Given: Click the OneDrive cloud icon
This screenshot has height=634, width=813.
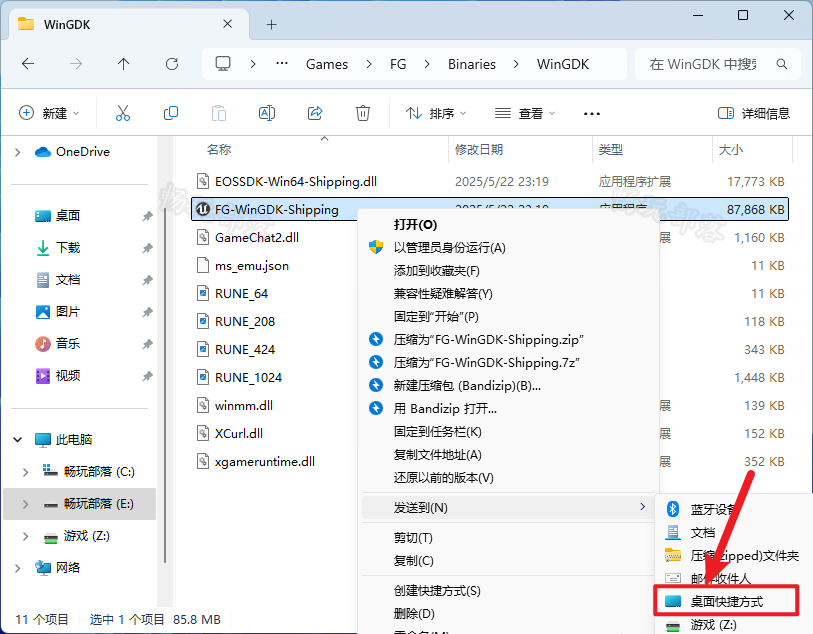Looking at the screenshot, I should 43,152.
